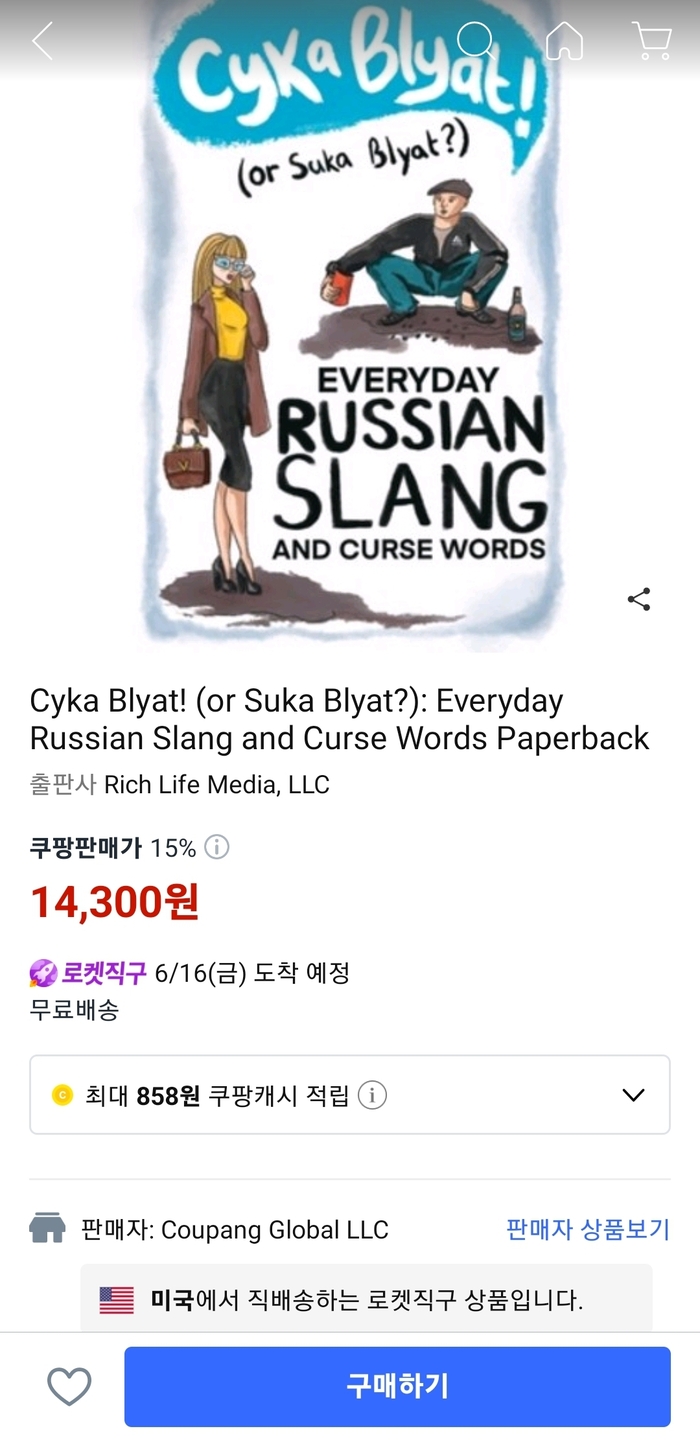This screenshot has width=700, height=1442.
Task: Open the 최대 858원 쿠팡캐시 적립 box
Action: [x=350, y=1095]
